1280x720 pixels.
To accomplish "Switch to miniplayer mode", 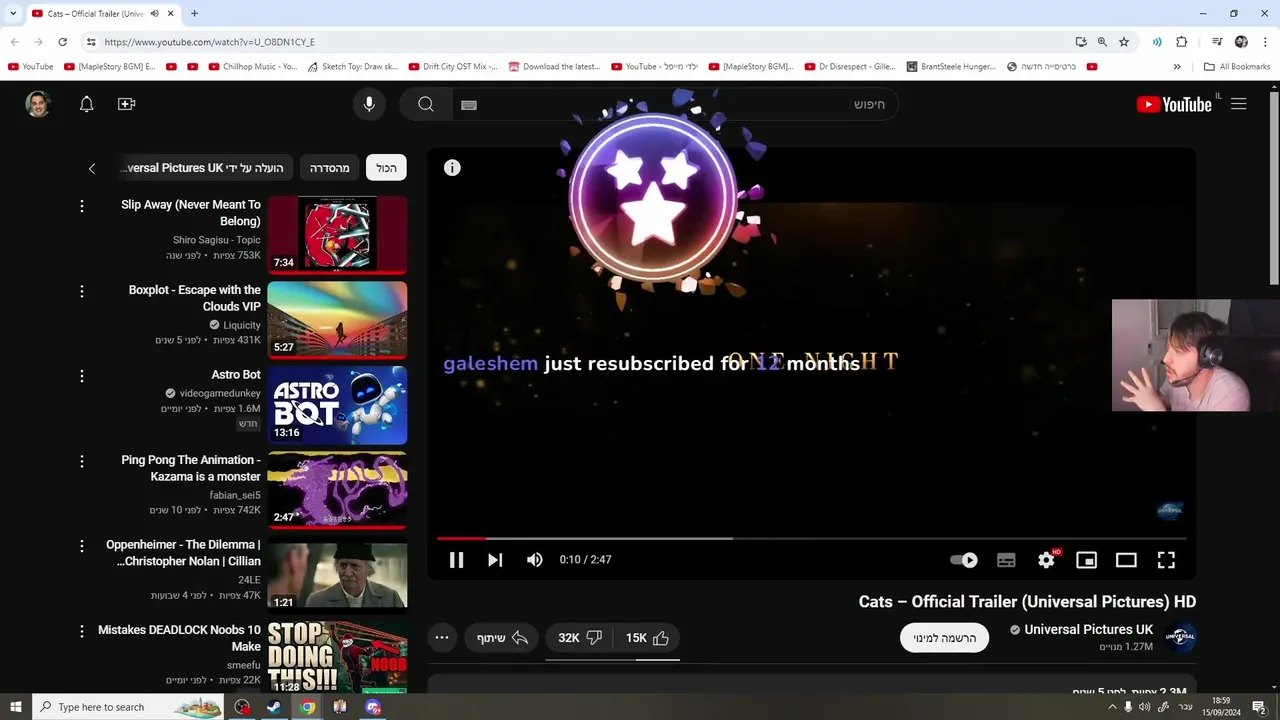I will coord(1086,560).
